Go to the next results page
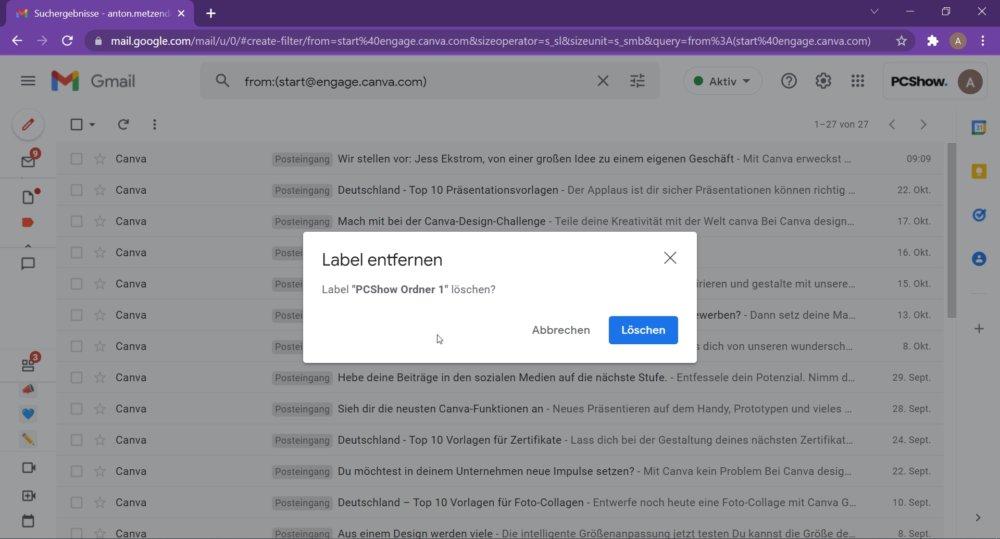Viewport: 1000px width, 539px height. coord(923,124)
